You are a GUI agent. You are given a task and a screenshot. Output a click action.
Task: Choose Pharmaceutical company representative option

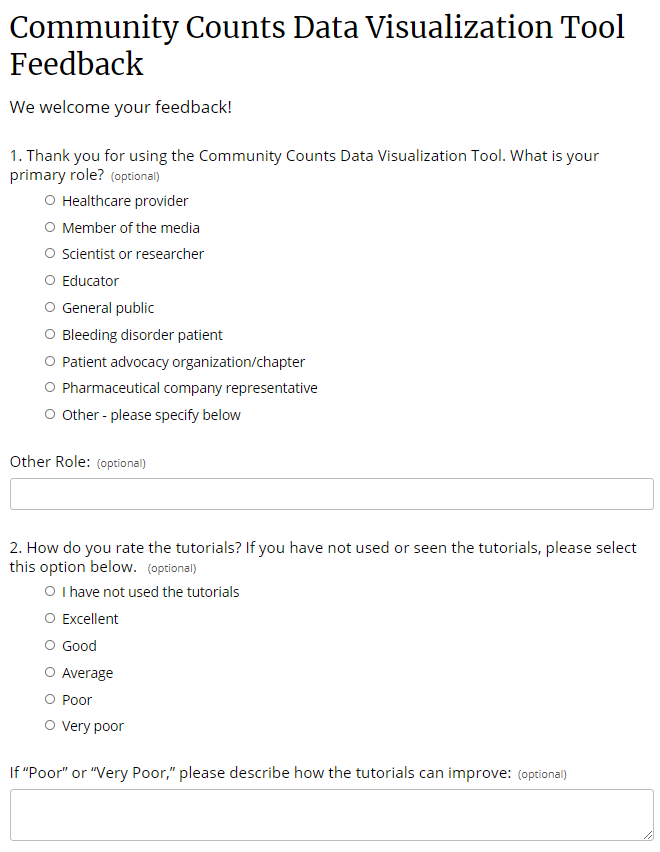pyautogui.click(x=50, y=388)
